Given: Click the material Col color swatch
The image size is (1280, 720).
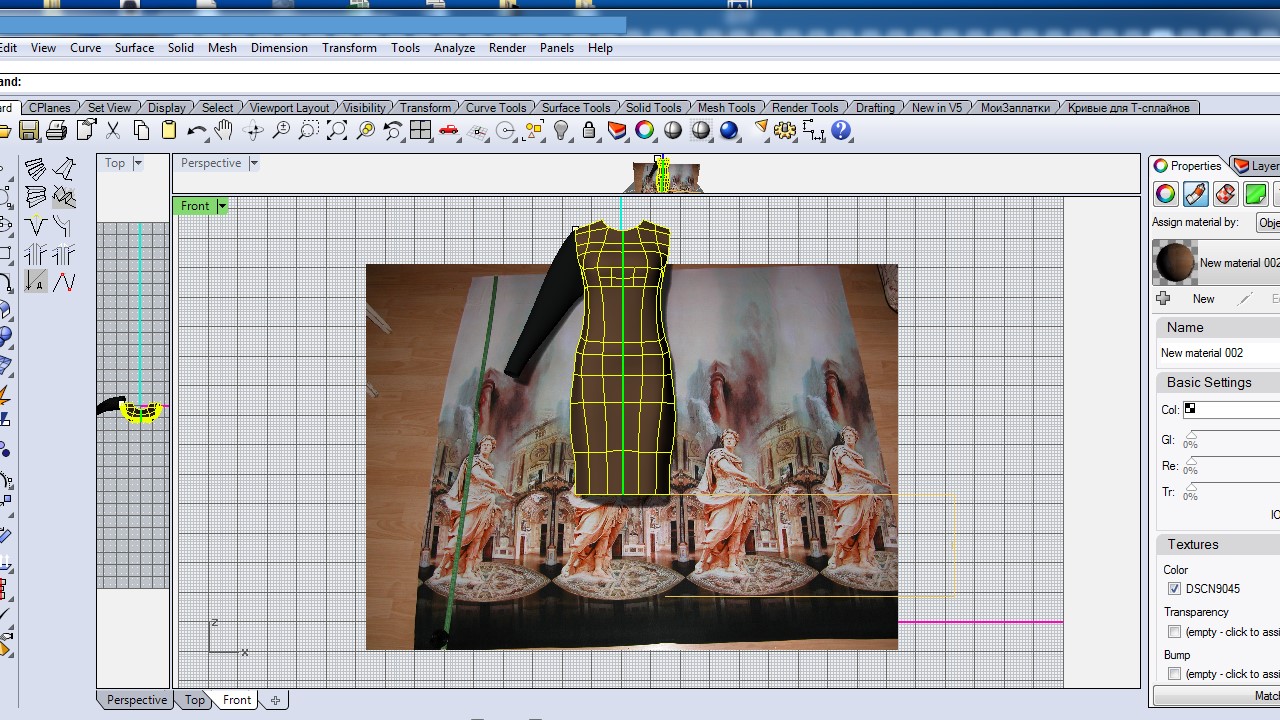Looking at the screenshot, I should point(1190,409).
